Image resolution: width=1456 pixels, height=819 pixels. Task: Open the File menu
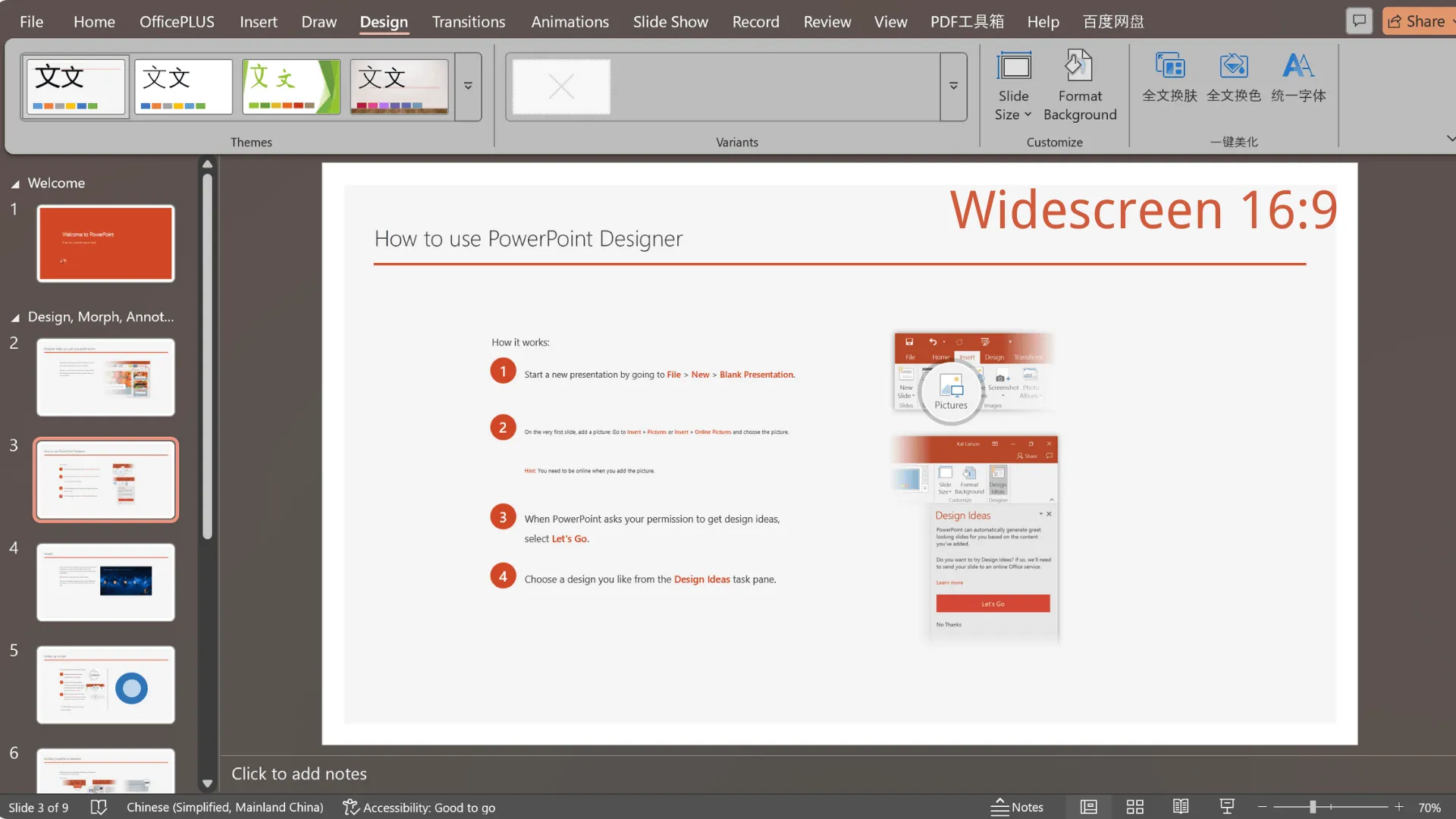point(31,22)
